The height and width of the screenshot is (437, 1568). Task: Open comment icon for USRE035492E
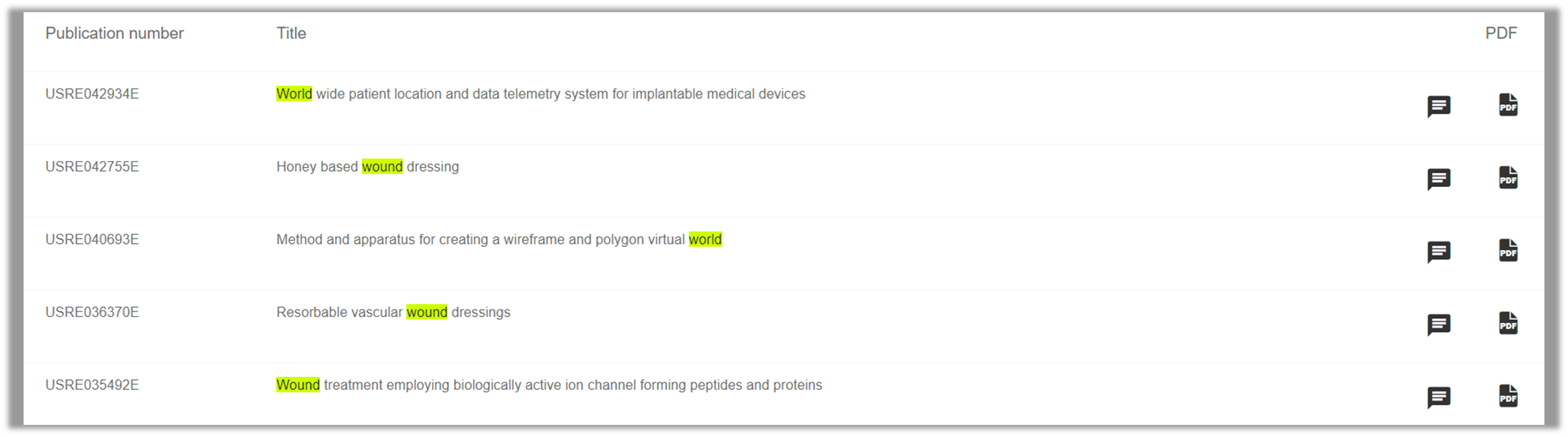1438,397
